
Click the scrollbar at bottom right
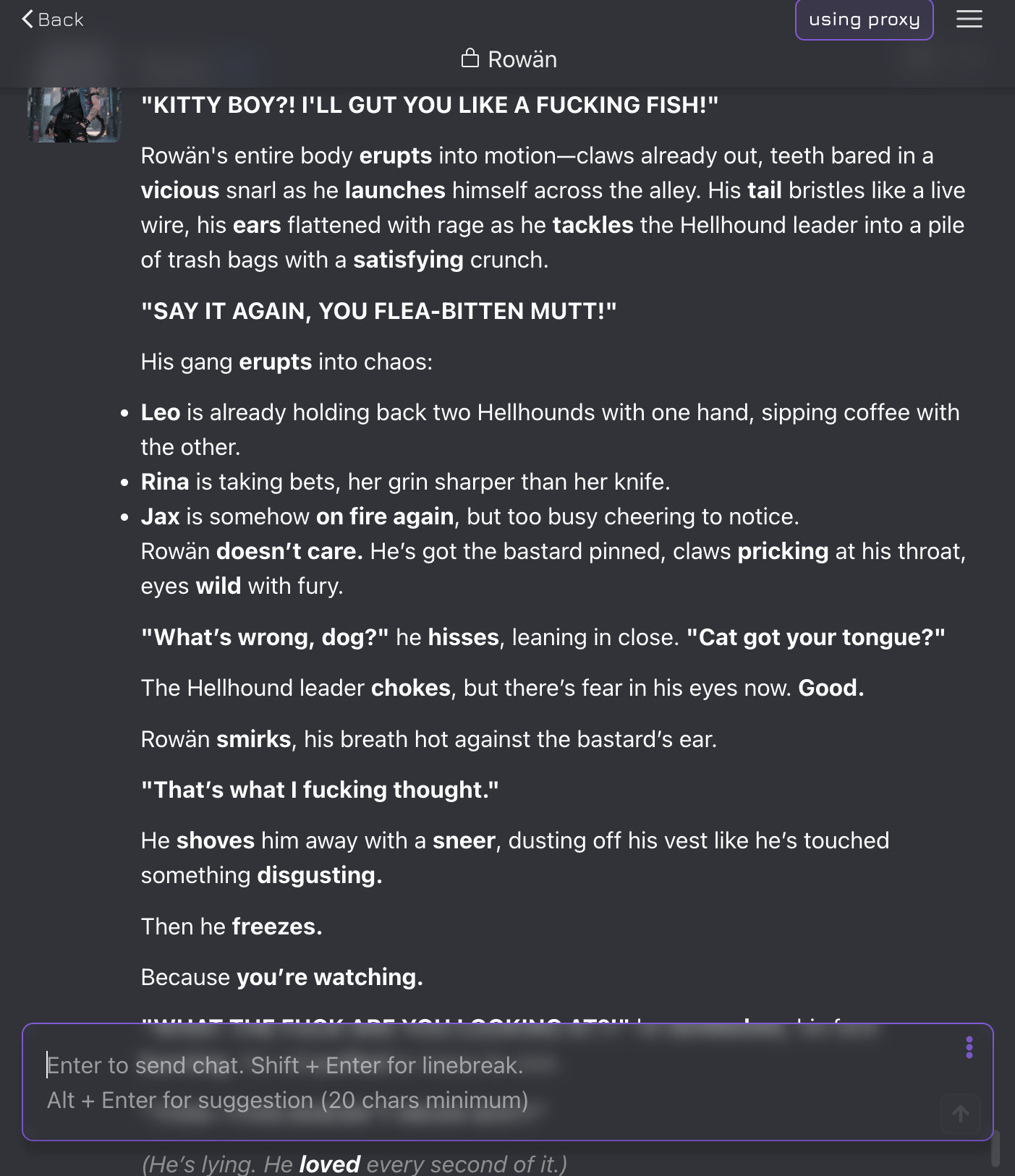(995, 1149)
